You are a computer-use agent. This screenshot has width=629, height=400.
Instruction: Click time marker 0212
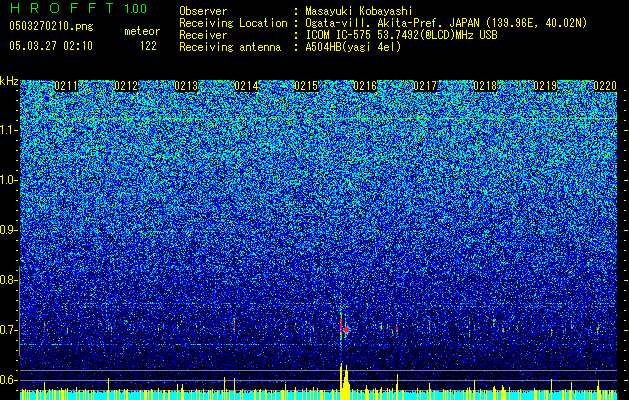click(x=126, y=86)
